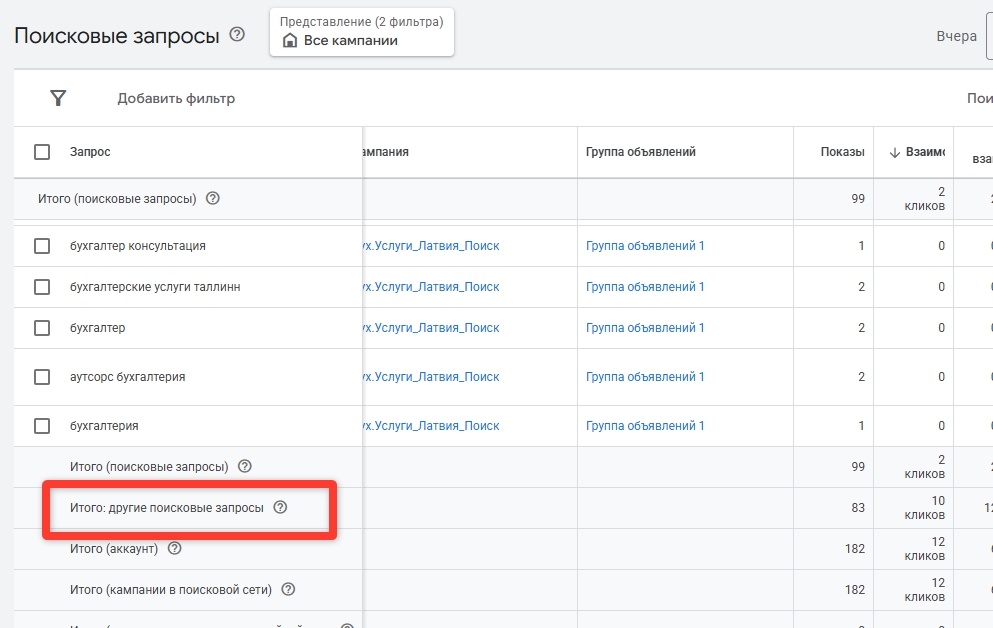The width and height of the screenshot is (993, 628).
Task: Click help icon in top Итого (поисковые запросы) row
Action: pos(213,198)
